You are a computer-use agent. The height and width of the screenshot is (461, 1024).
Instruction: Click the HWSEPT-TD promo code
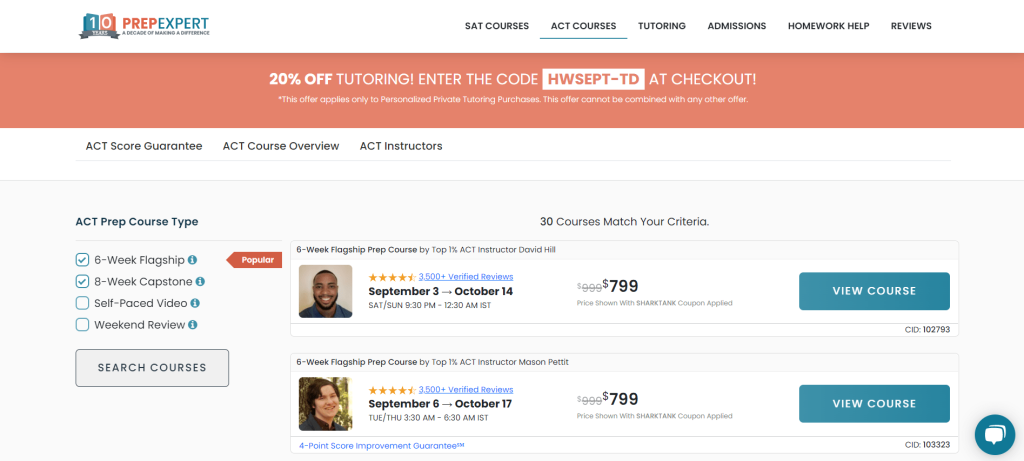point(593,80)
